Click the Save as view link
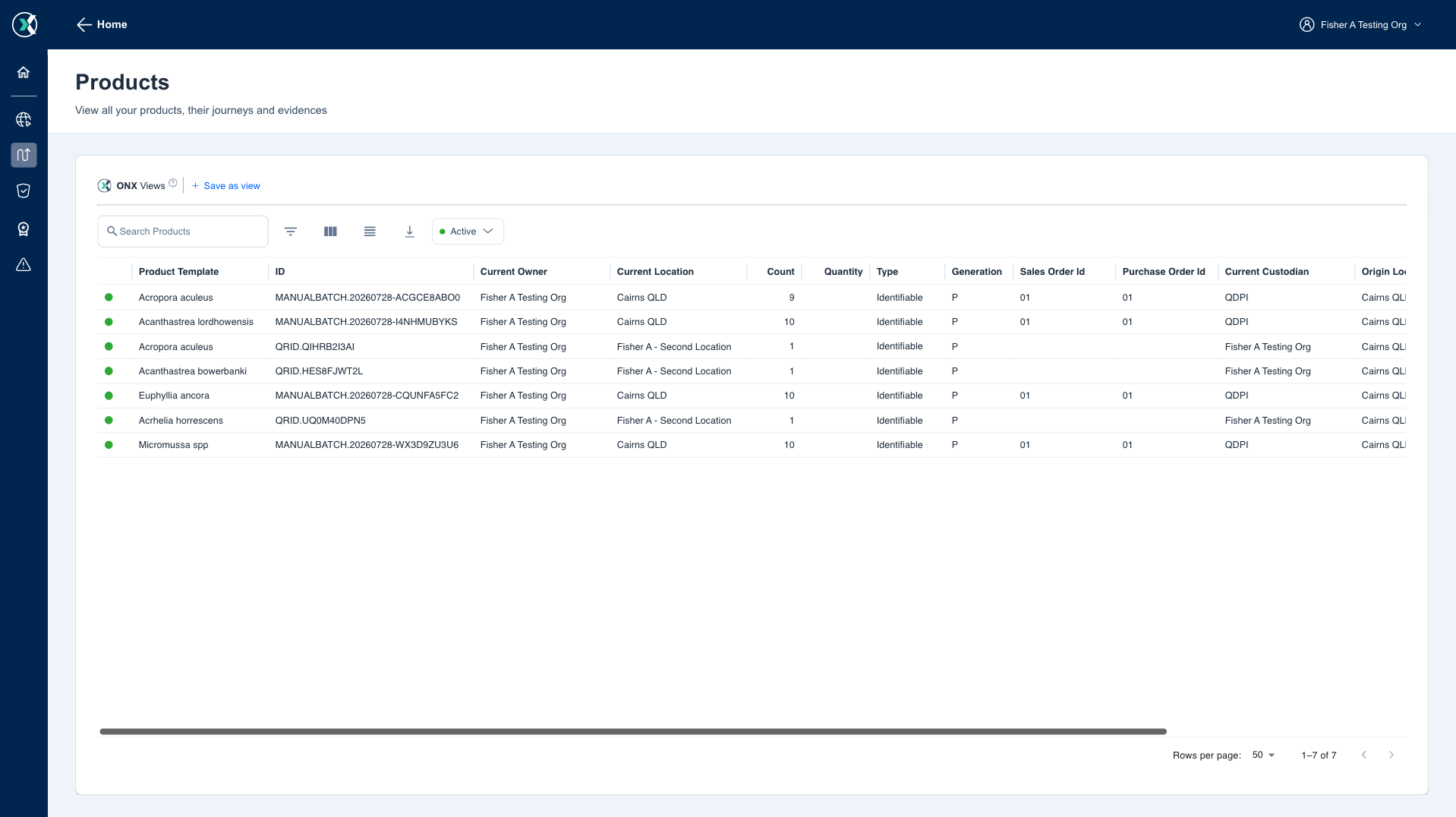Image resolution: width=1456 pixels, height=817 pixels. point(225,186)
